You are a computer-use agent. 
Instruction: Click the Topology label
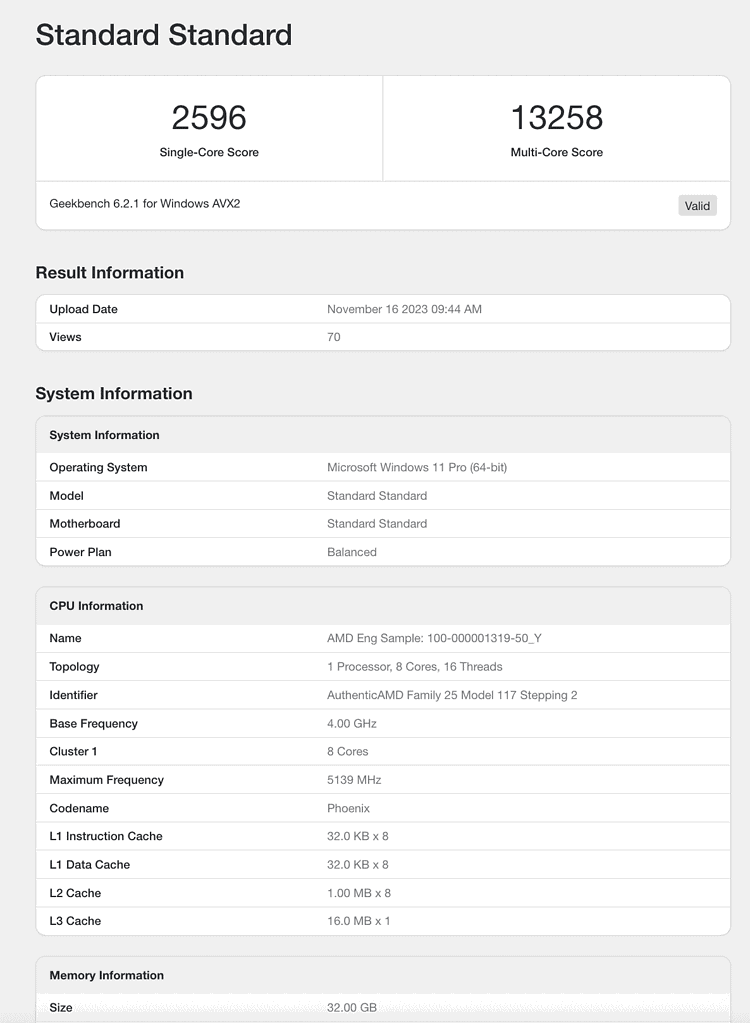click(74, 667)
